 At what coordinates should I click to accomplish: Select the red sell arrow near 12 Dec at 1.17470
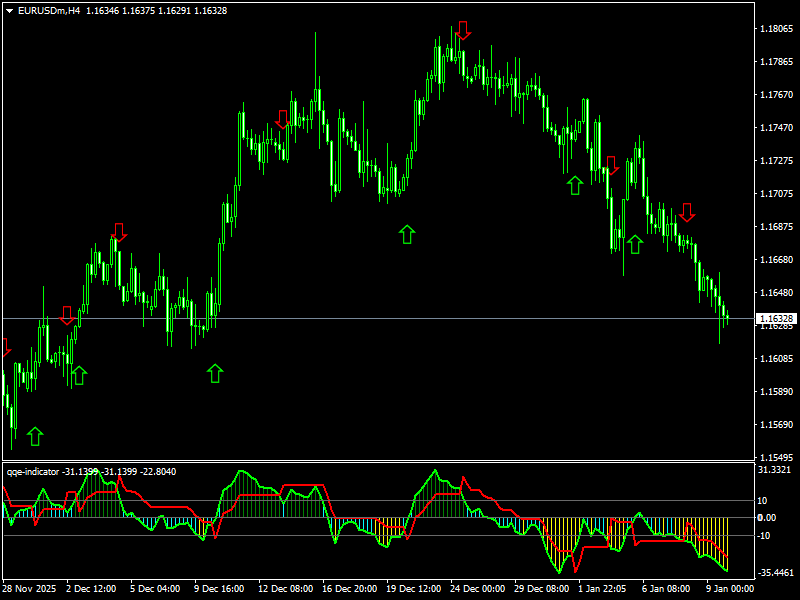coord(282,119)
